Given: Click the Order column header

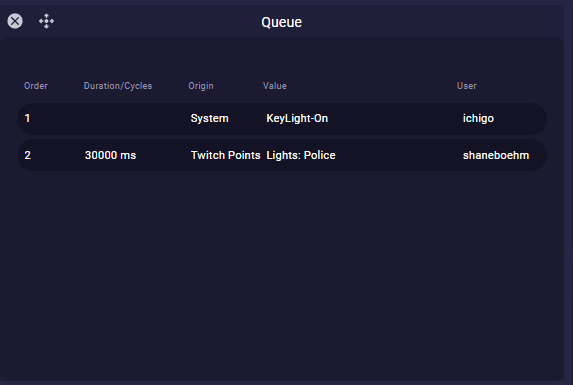Looking at the screenshot, I should [36, 86].
